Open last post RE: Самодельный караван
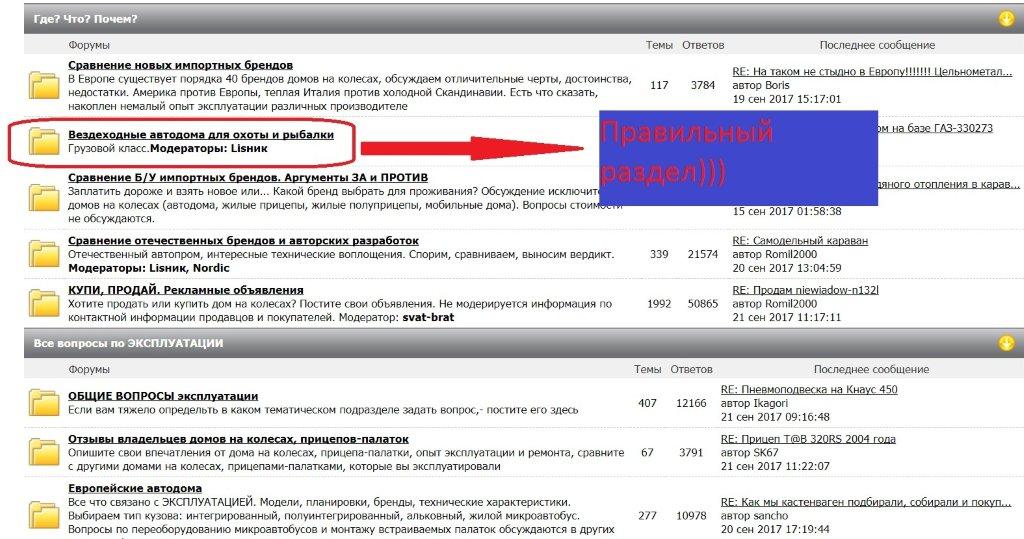The height and width of the screenshot is (539, 1024). click(800, 240)
